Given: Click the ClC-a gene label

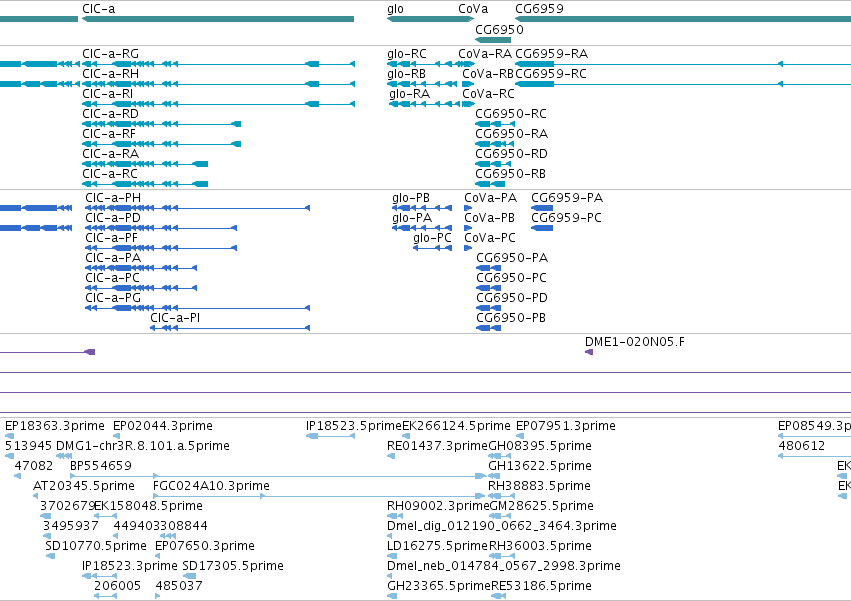Looking at the screenshot, I should pyautogui.click(x=99, y=9).
